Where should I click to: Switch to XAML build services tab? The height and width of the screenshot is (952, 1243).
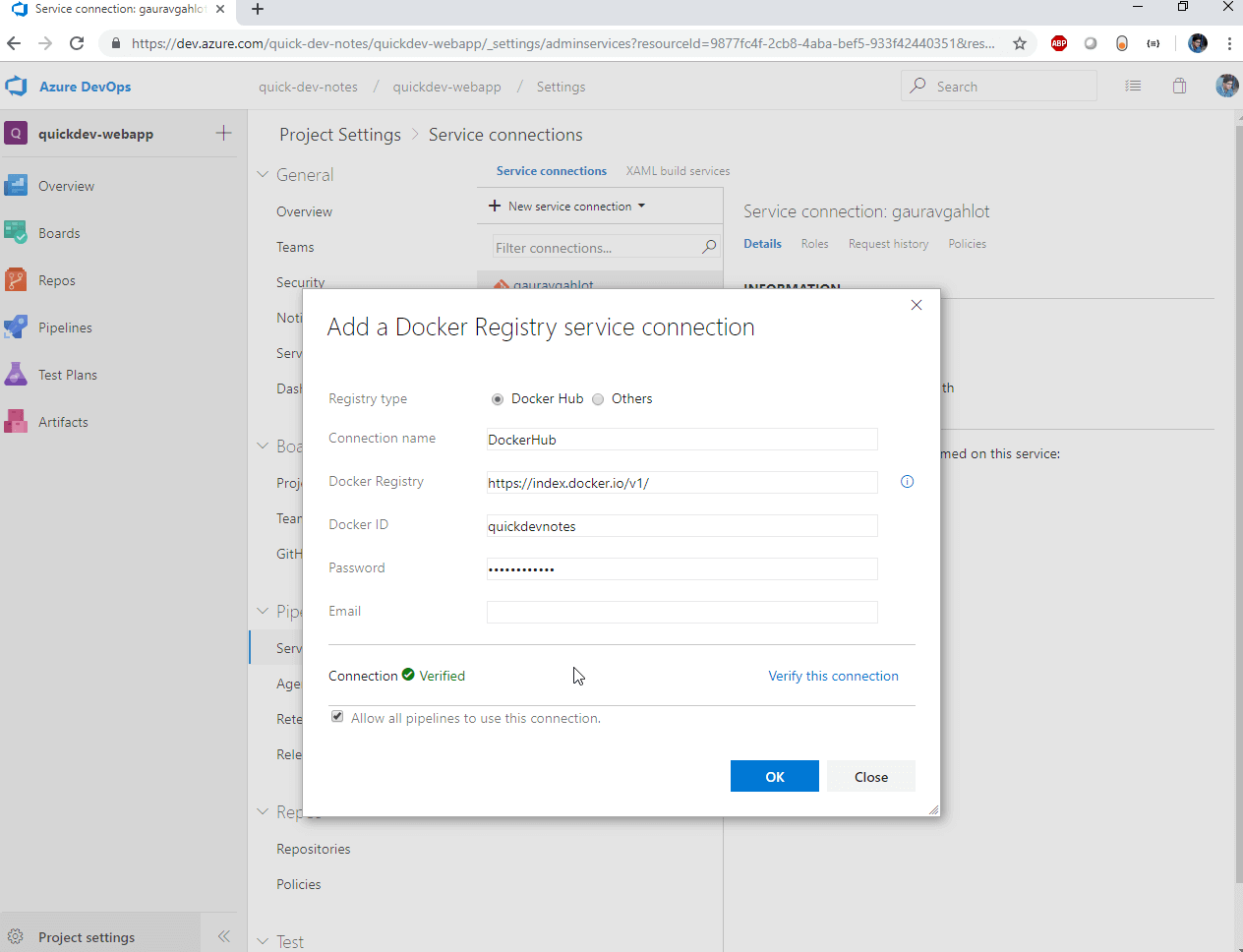[x=678, y=171]
